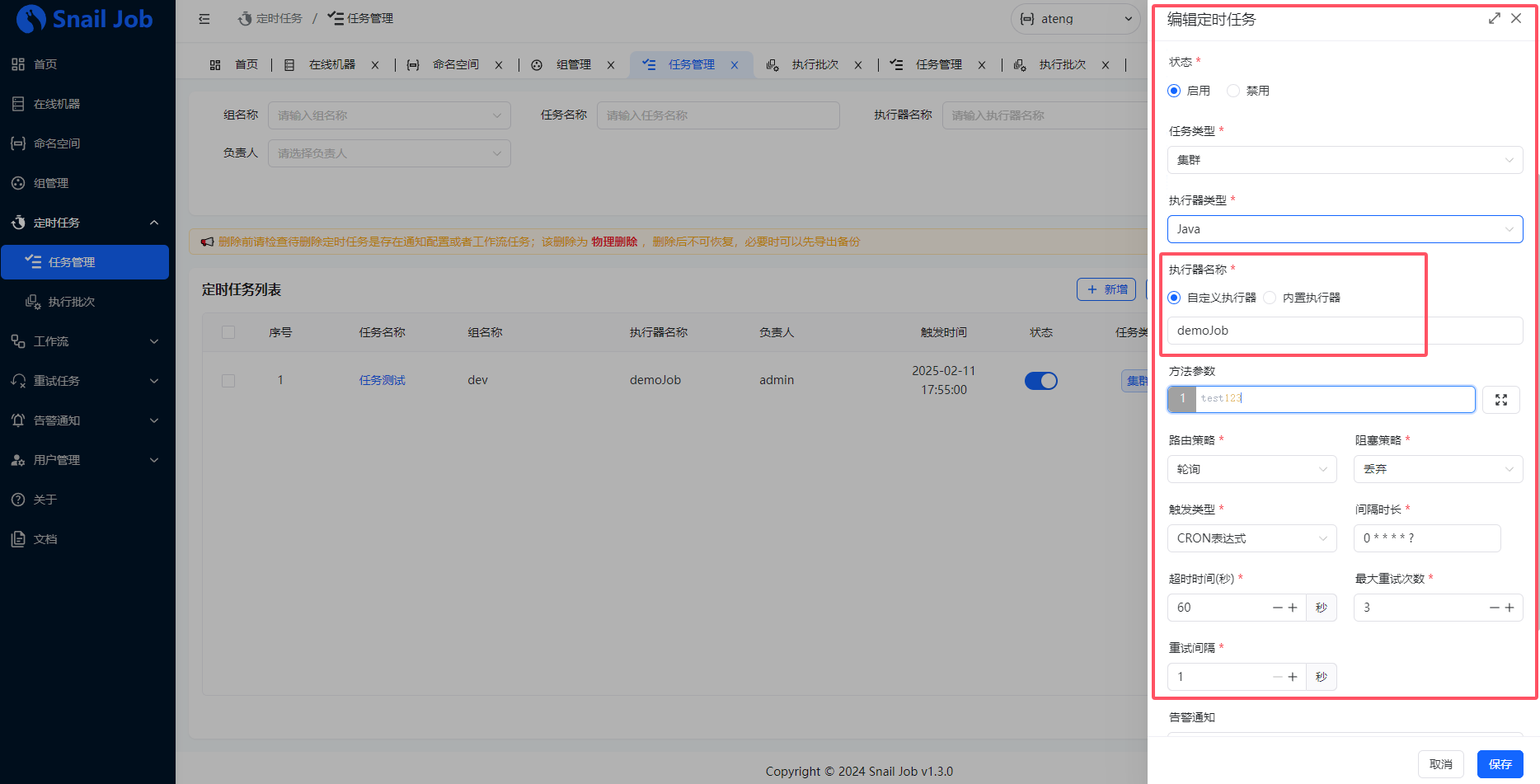1540x784 pixels.
Task: Click the fullscreen expand icon in drawer header
Action: [x=1494, y=18]
